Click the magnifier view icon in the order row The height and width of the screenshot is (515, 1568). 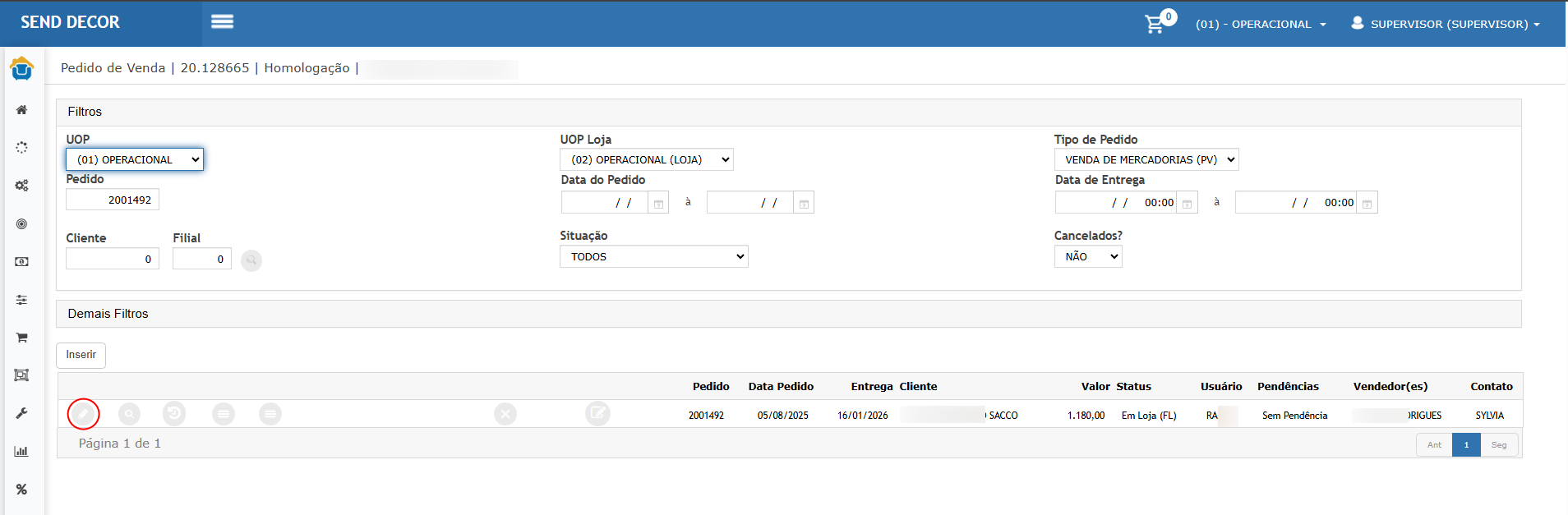[x=129, y=414]
